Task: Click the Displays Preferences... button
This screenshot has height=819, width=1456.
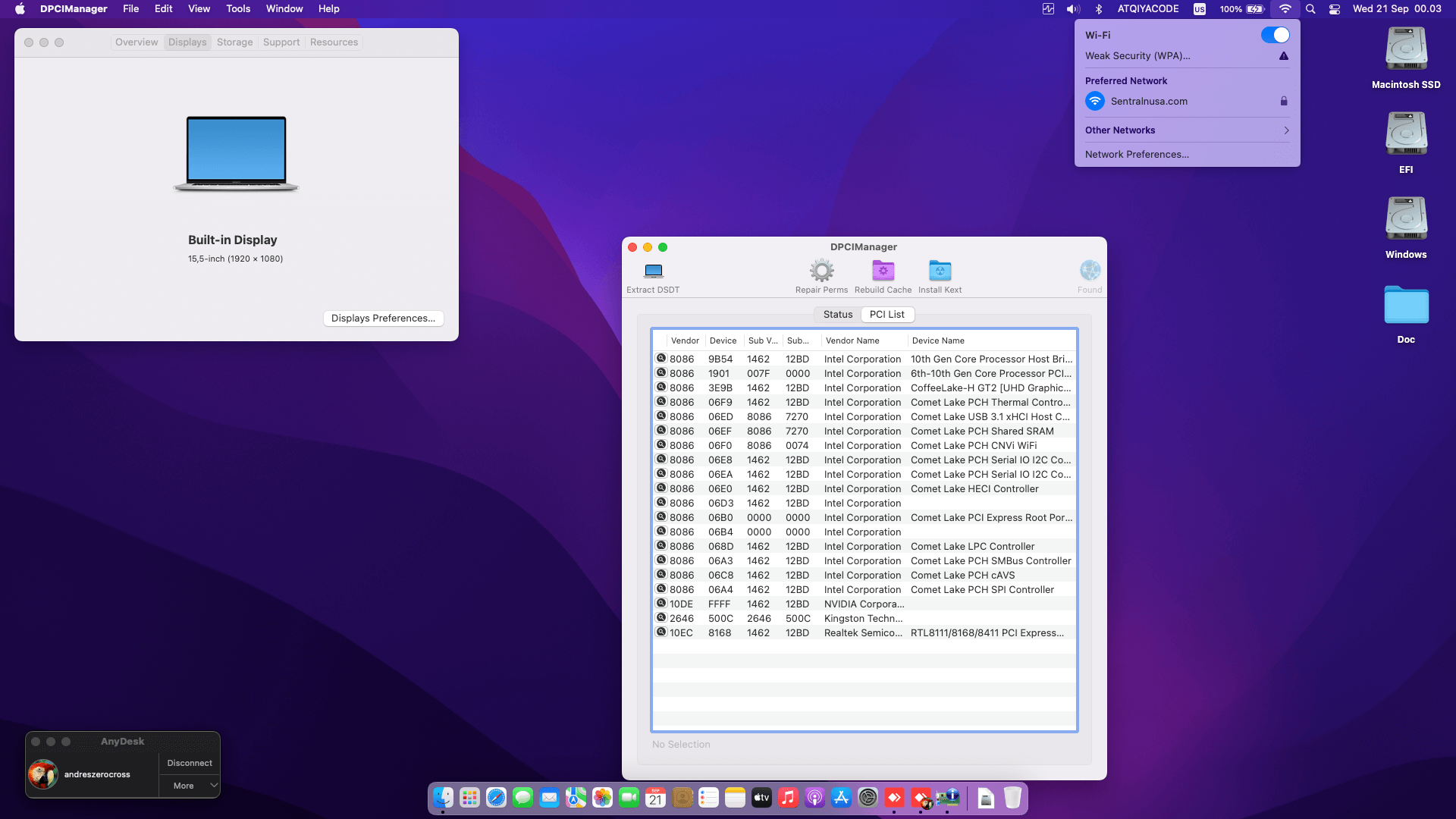Action: coord(383,318)
